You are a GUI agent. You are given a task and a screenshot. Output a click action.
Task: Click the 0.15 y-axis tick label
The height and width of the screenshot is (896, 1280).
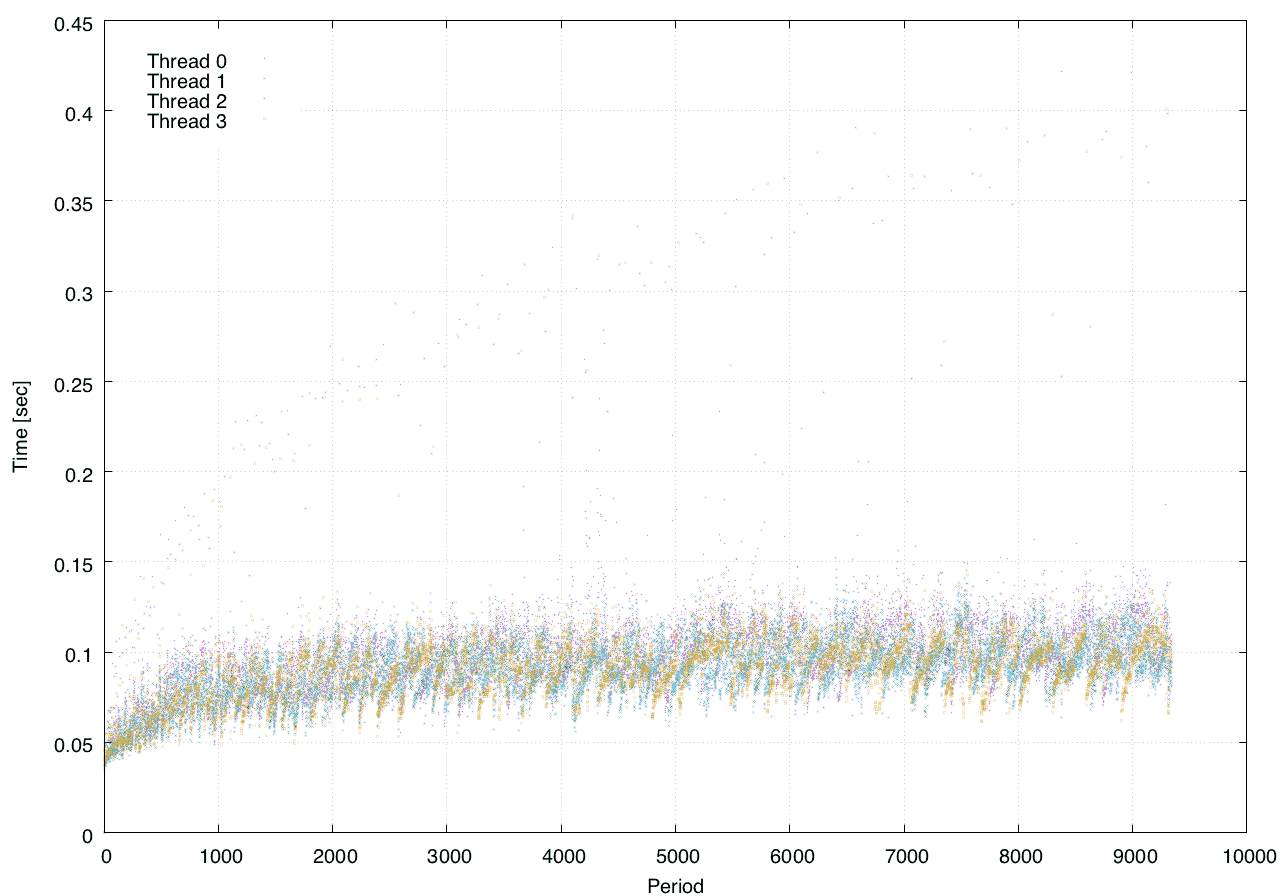[73, 563]
